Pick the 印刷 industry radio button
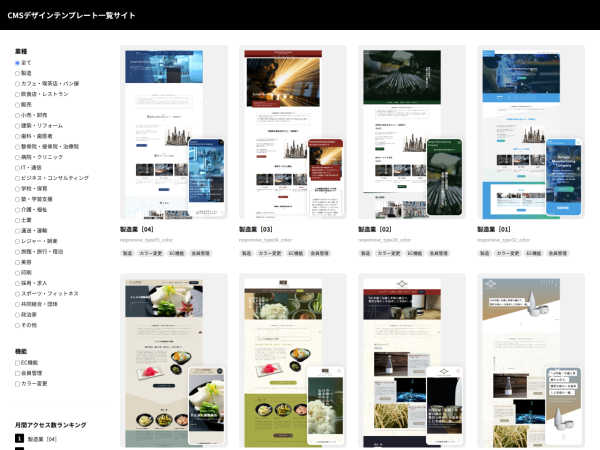 [17, 273]
